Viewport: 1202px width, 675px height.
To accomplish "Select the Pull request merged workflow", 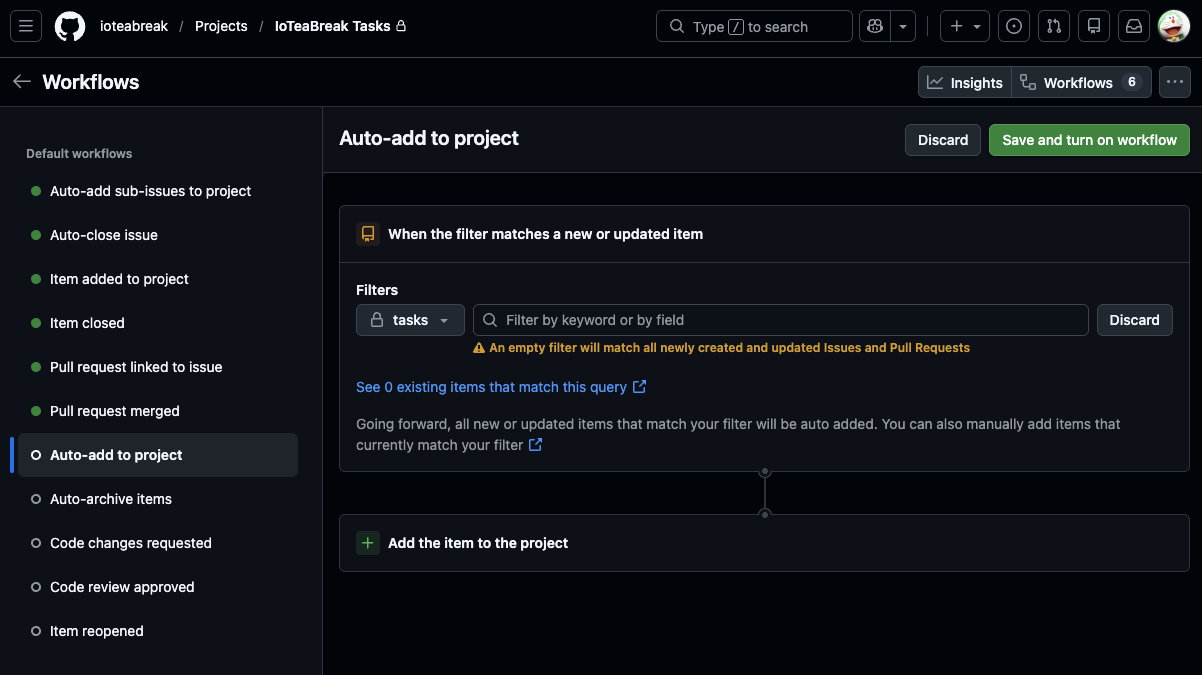I will [115, 411].
